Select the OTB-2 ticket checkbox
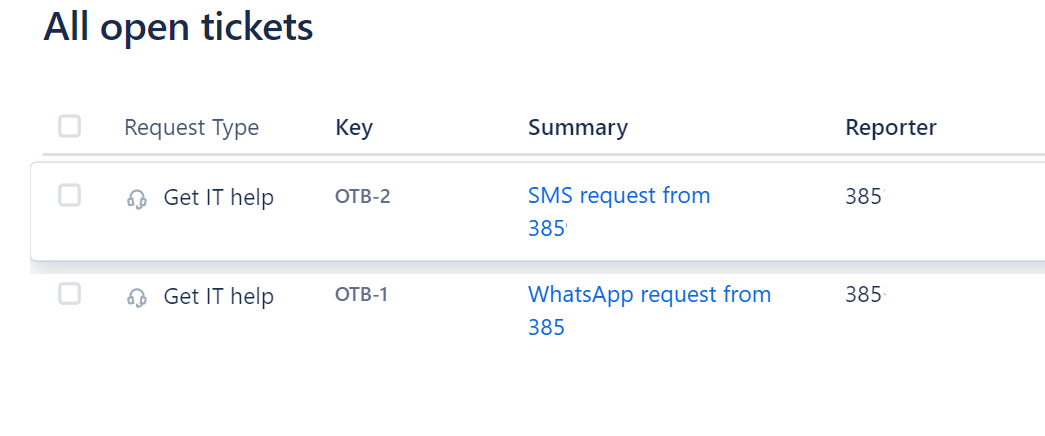Viewport: 1045px width, 436px height. (69, 195)
